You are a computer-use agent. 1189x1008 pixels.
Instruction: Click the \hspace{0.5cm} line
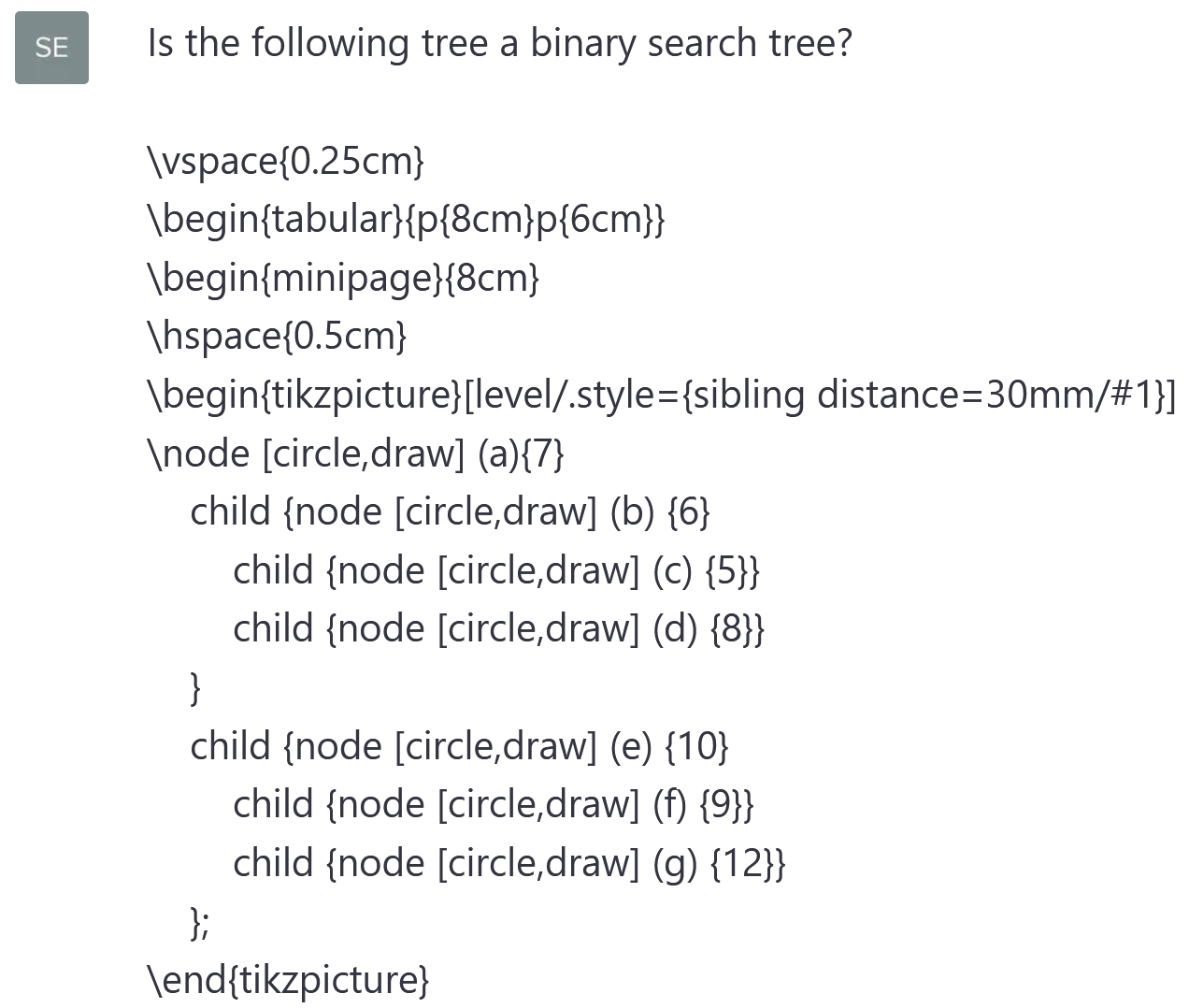[277, 336]
